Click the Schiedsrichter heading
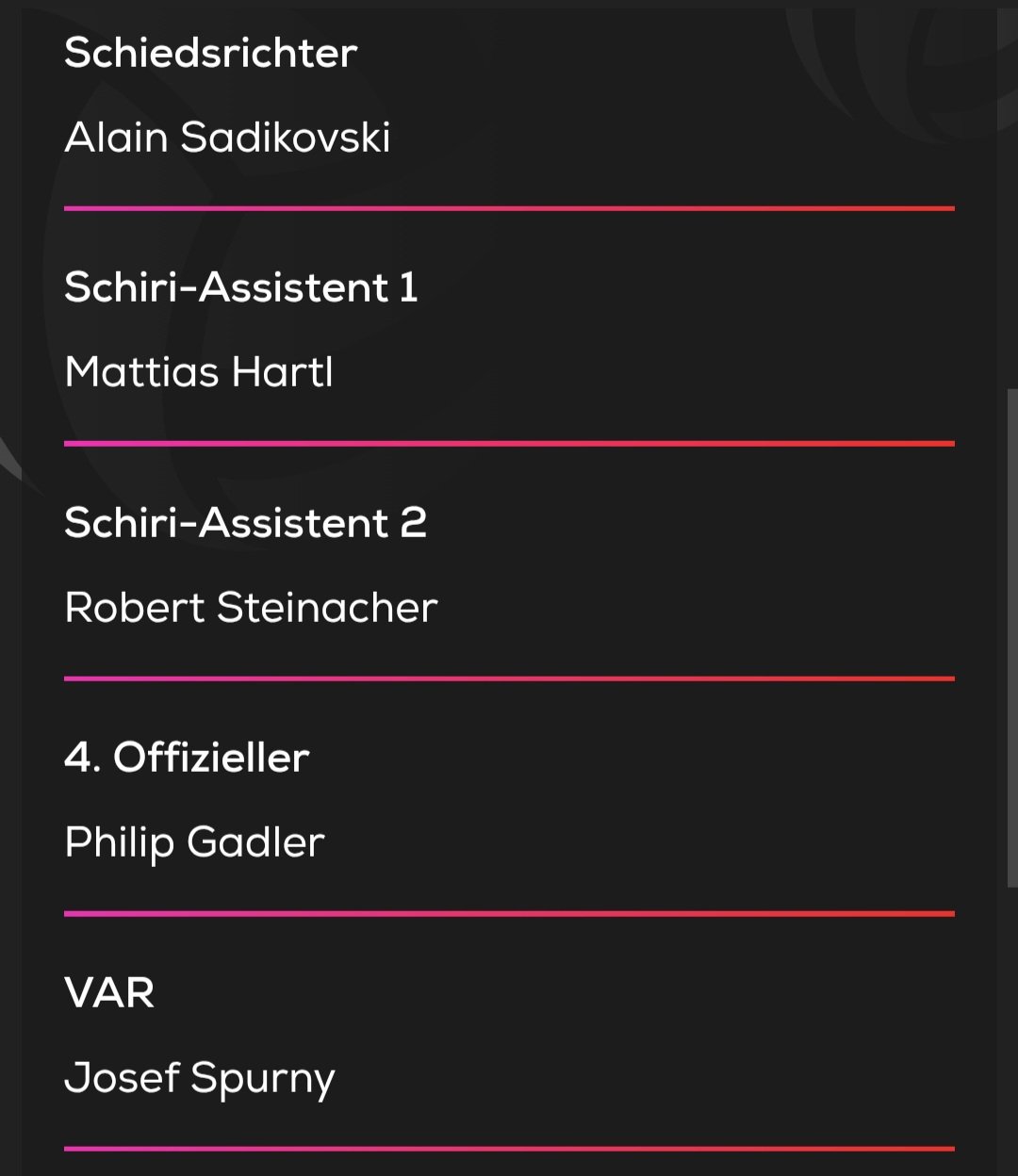The height and width of the screenshot is (1176, 1018). pyautogui.click(x=210, y=53)
